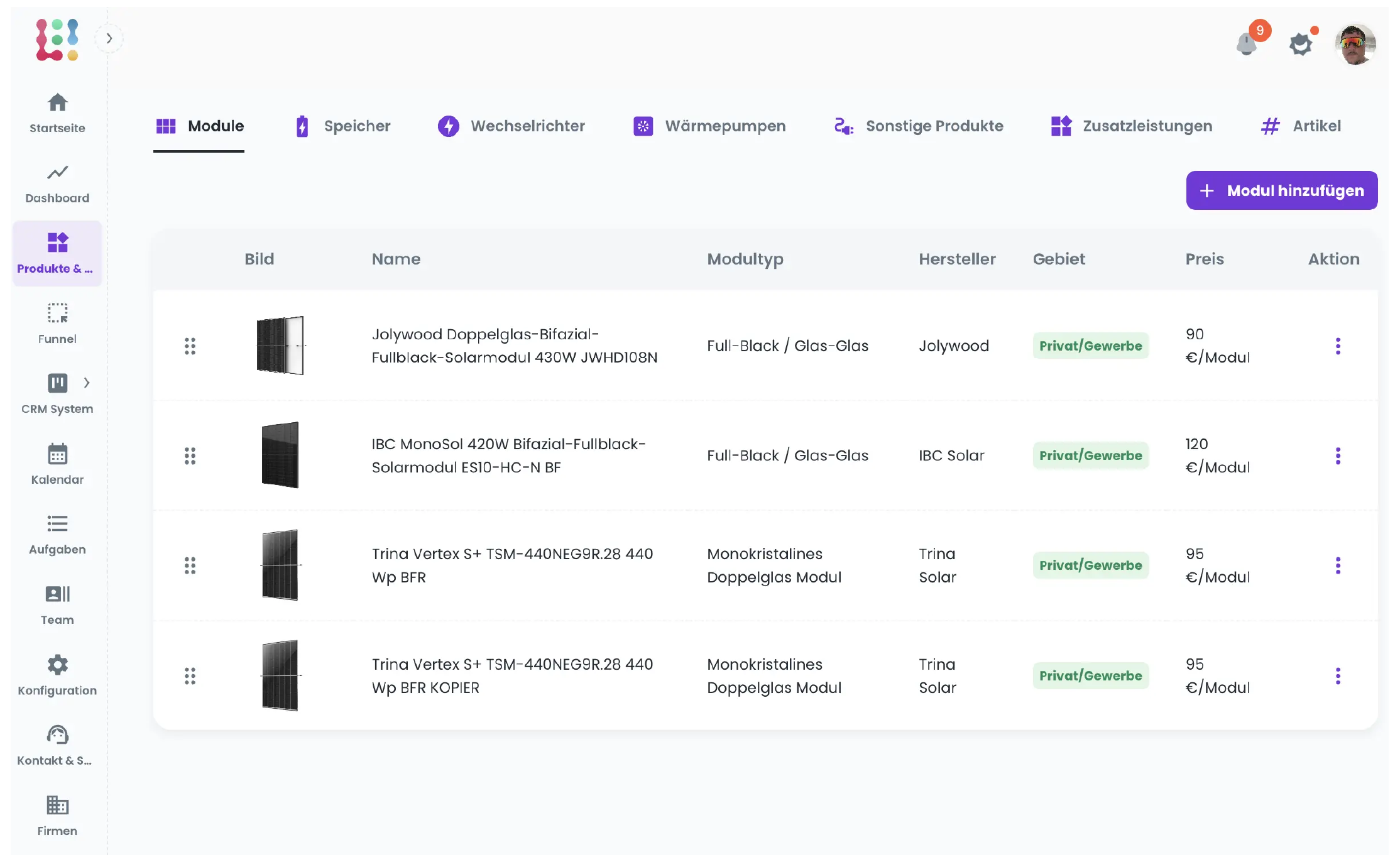Open Funnel in the sidebar
Image resolution: width=1400 pixels, height=862 pixels.
(57, 314)
